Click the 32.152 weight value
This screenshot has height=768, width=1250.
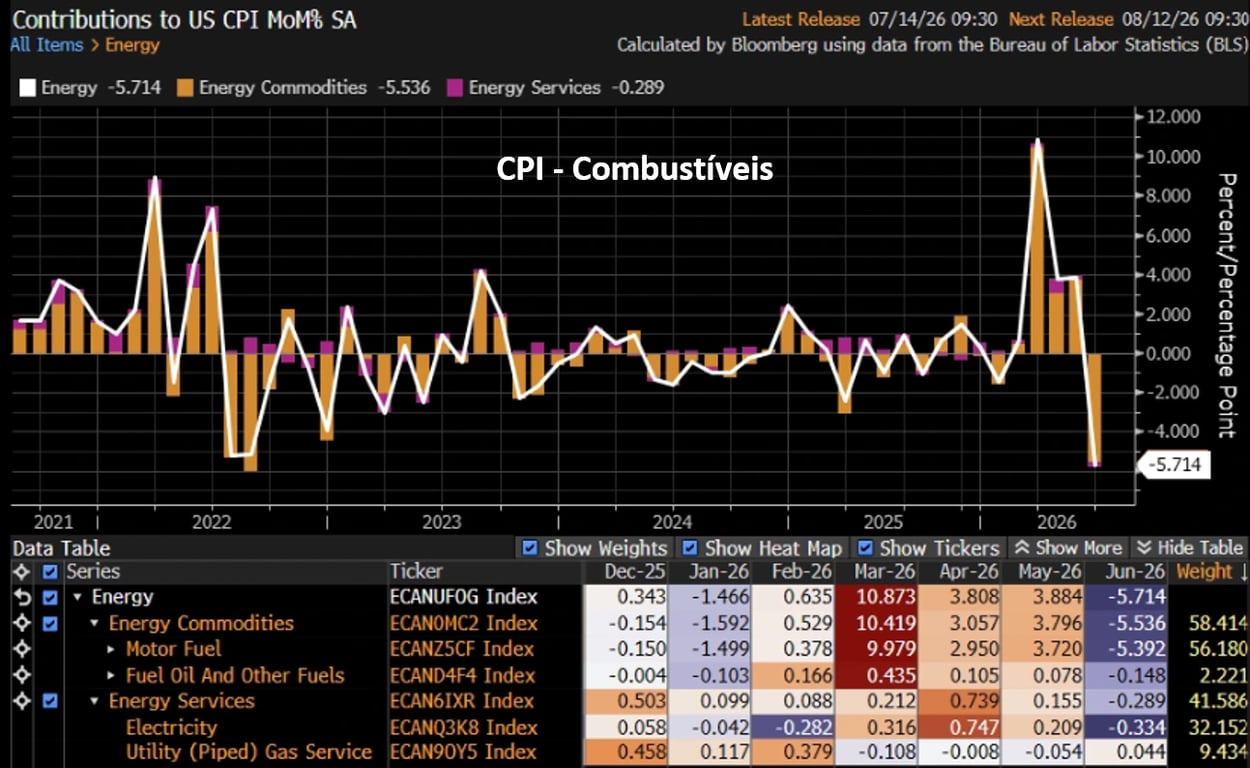pyautogui.click(x=1217, y=727)
